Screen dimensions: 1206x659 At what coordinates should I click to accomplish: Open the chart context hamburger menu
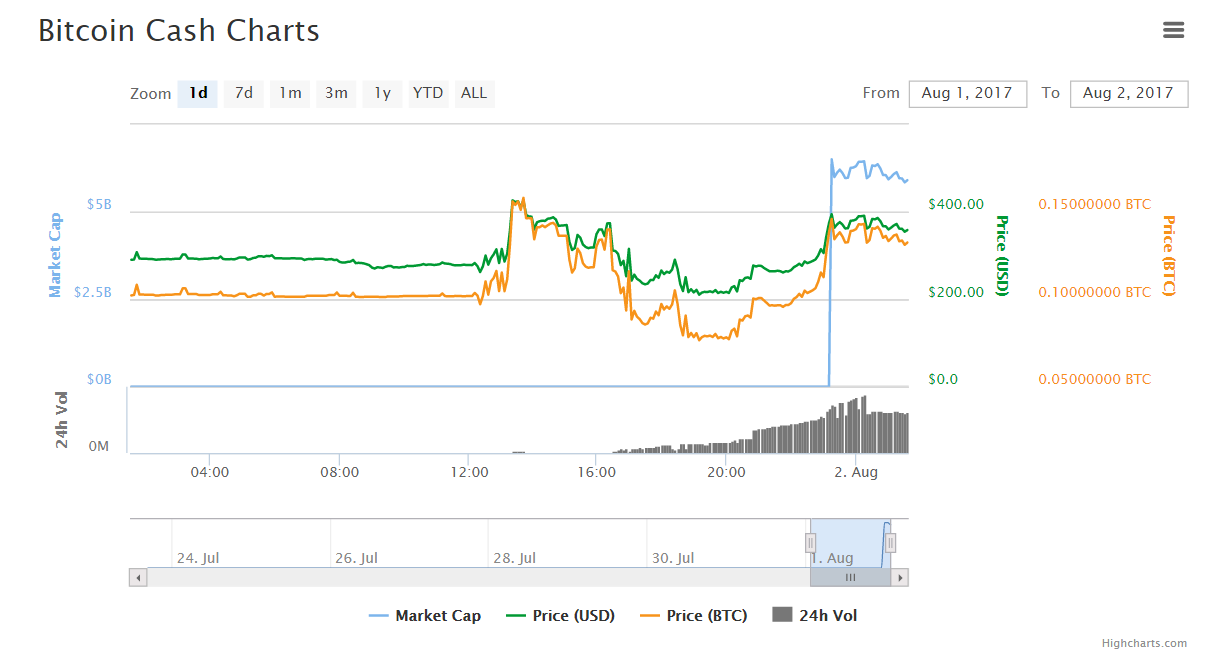(1173, 30)
